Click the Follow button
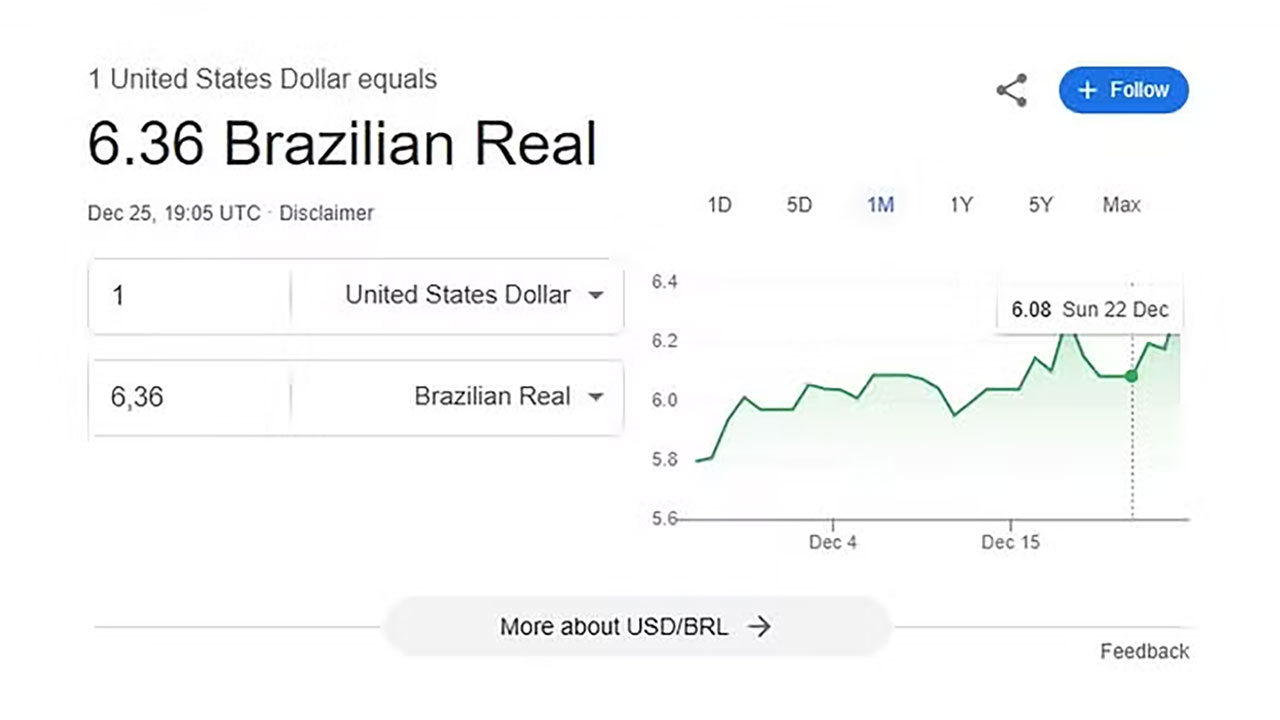Viewport: 1280px width, 720px height. tap(1123, 90)
